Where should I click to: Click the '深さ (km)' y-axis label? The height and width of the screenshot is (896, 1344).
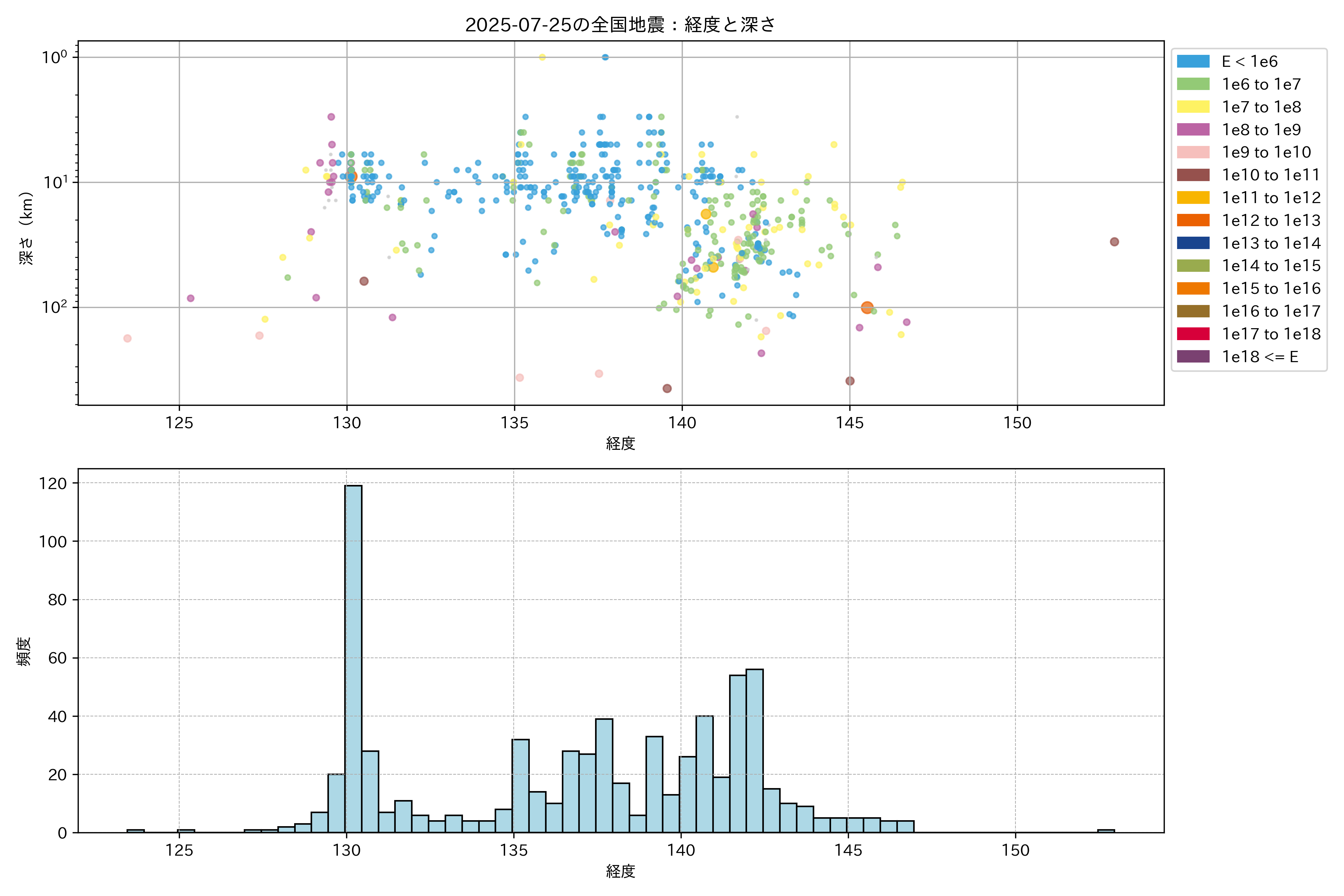coord(26,228)
